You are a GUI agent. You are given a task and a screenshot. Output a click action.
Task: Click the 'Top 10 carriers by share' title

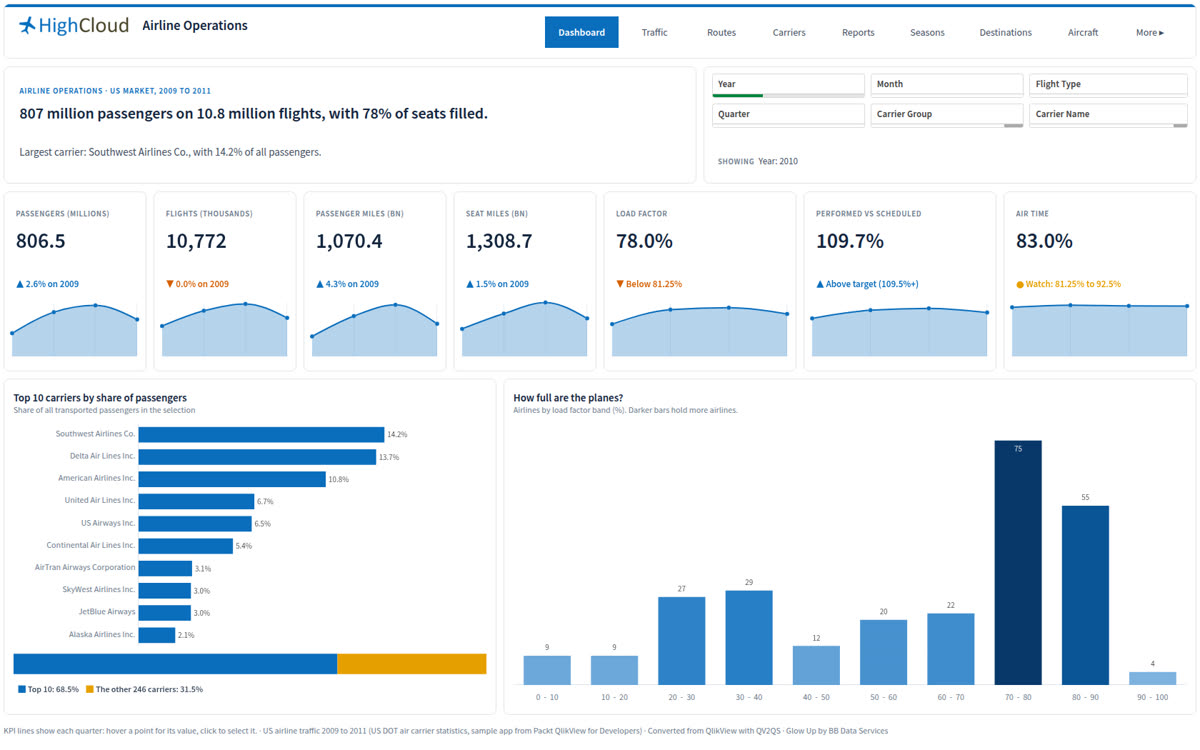pyautogui.click(x=100, y=398)
